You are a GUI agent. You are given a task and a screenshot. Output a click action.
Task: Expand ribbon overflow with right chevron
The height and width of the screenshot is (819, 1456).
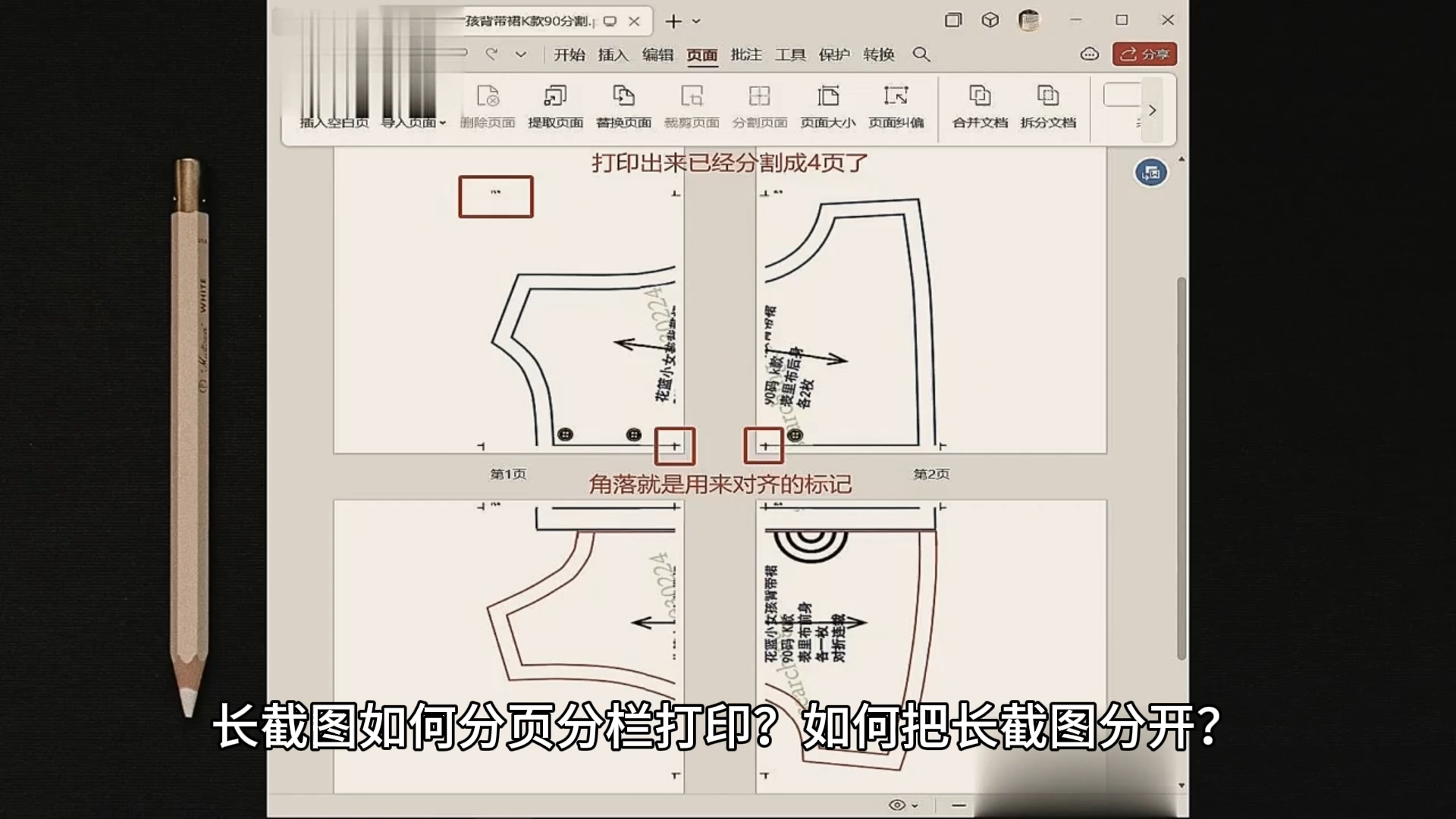click(1152, 111)
